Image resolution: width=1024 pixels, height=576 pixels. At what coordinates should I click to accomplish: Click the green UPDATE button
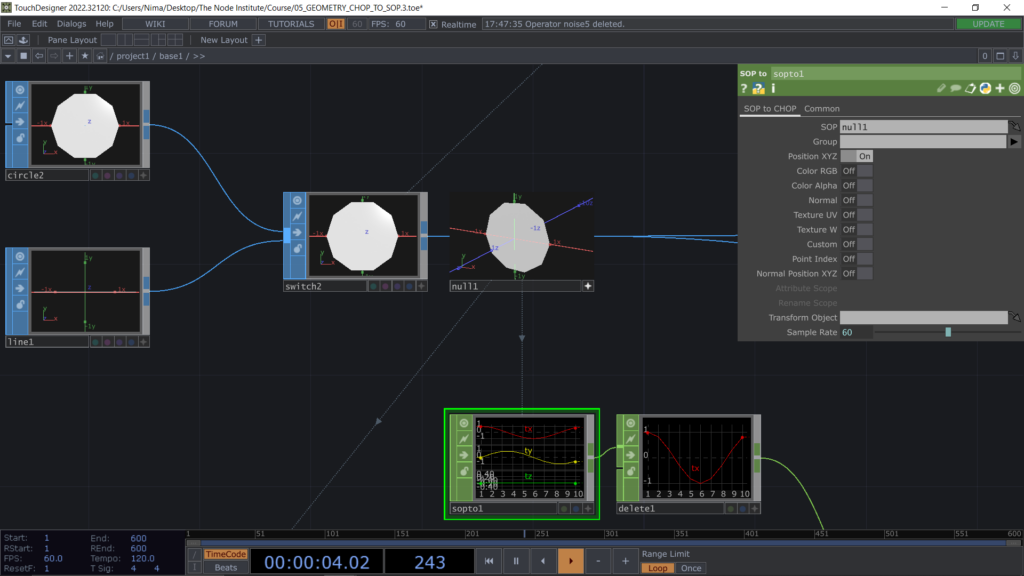pyautogui.click(x=988, y=24)
